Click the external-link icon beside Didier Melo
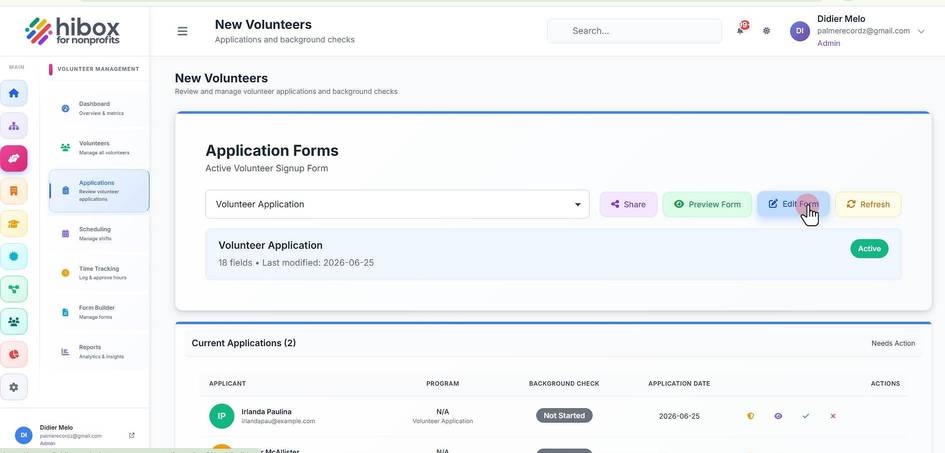 132,435
